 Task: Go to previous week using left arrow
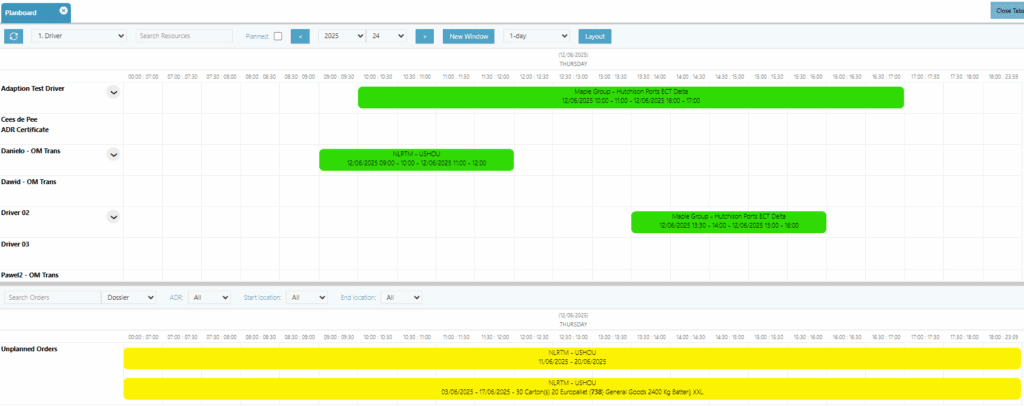pyautogui.click(x=299, y=36)
